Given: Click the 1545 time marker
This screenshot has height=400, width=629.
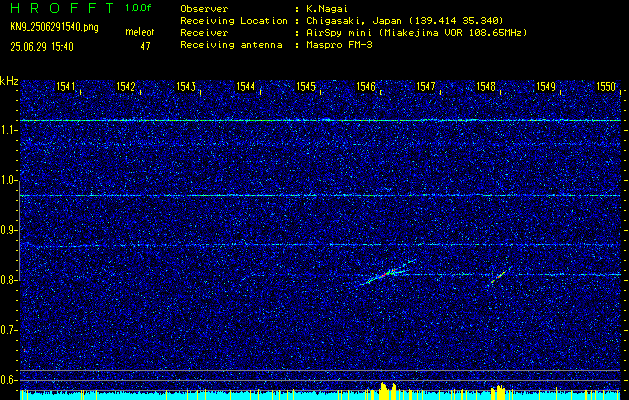Looking at the screenshot, I should (306, 86).
